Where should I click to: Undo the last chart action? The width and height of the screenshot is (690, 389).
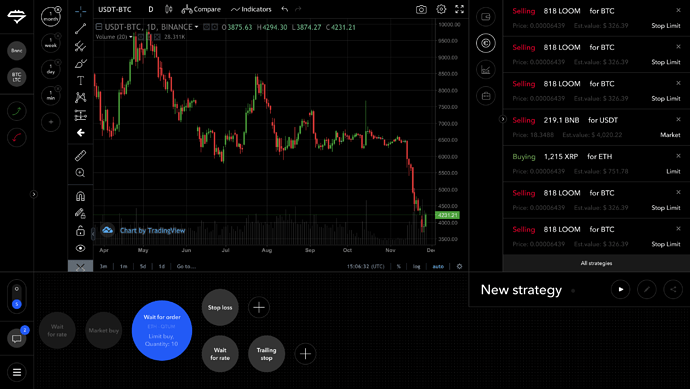285,9
